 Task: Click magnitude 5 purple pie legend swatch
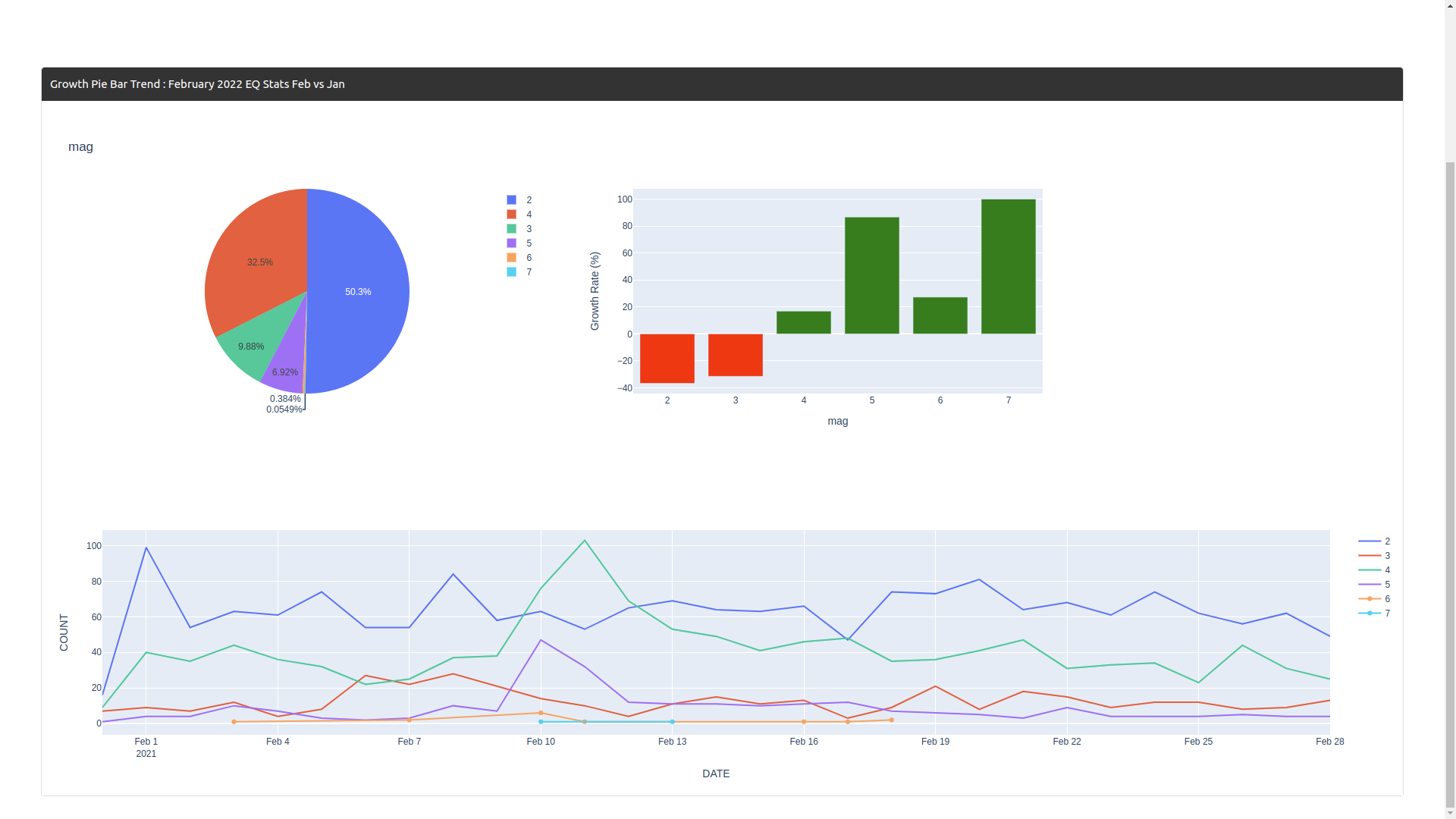point(512,243)
